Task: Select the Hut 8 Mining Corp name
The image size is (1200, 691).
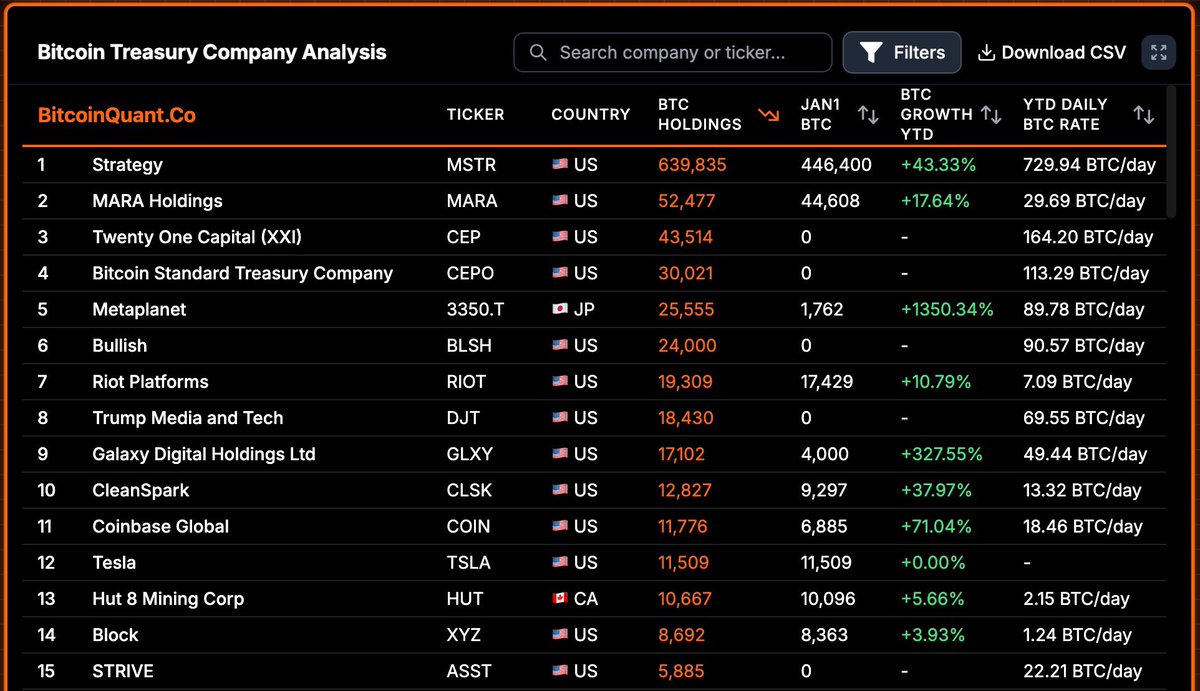Action: tap(168, 599)
